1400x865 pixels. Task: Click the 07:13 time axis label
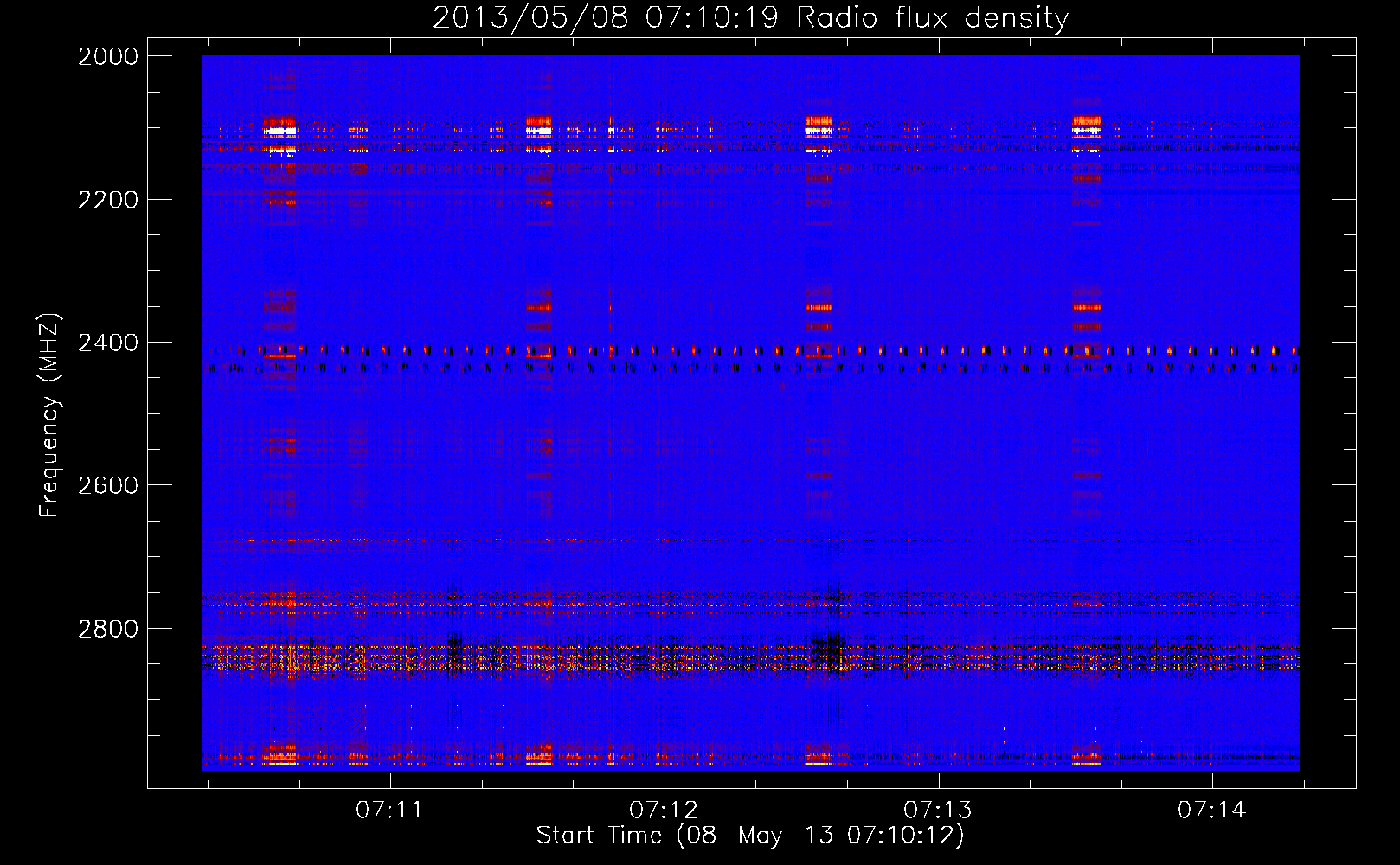938,810
